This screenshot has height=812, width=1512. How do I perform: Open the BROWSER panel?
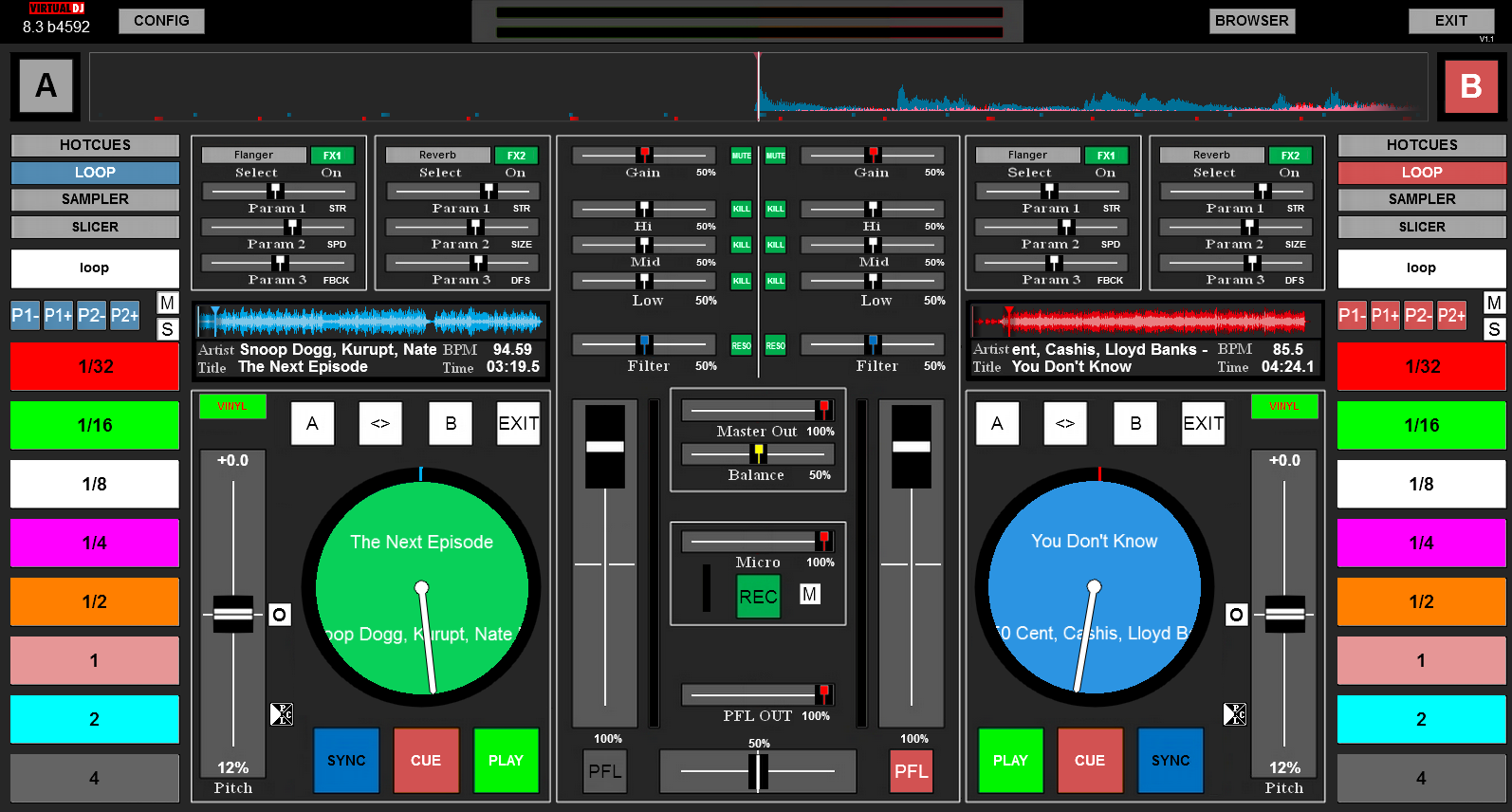(x=1252, y=21)
